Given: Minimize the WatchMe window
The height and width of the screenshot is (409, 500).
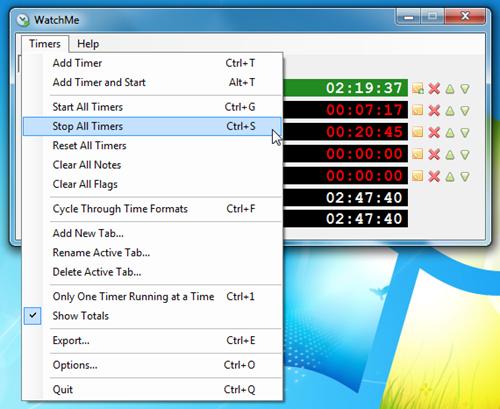Looking at the screenshot, I should point(409,17).
